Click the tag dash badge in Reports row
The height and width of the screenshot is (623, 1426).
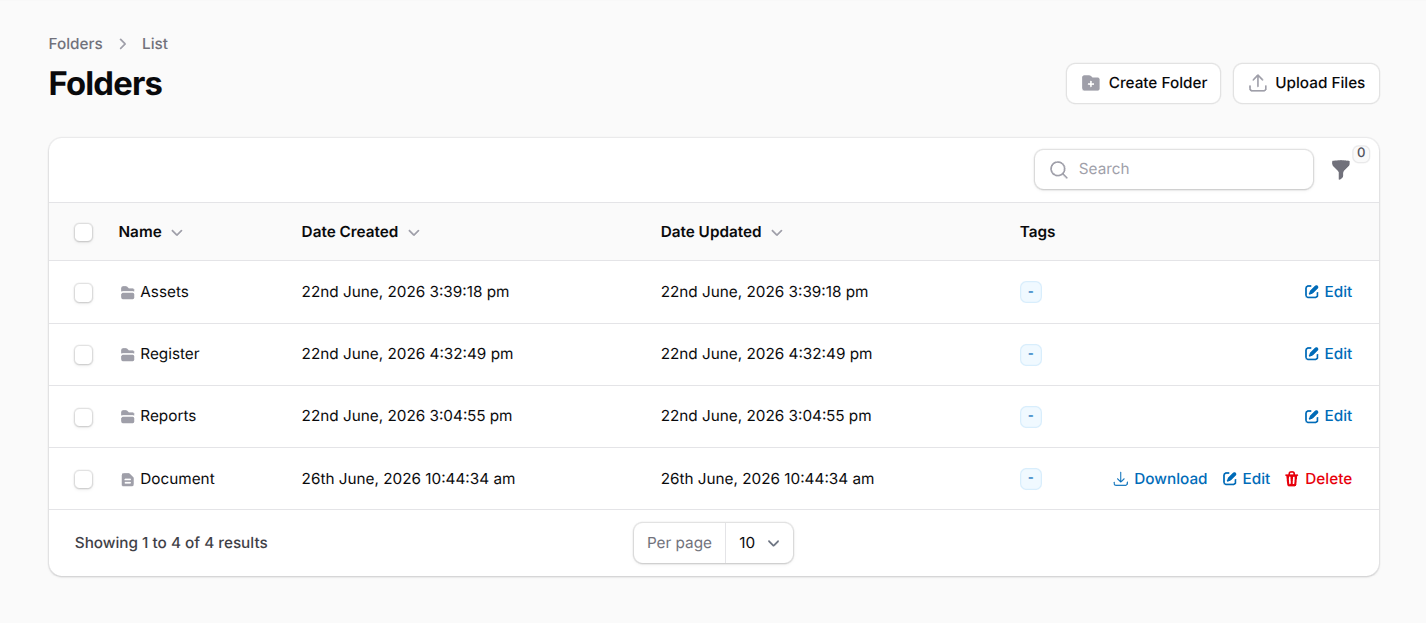click(x=1031, y=416)
